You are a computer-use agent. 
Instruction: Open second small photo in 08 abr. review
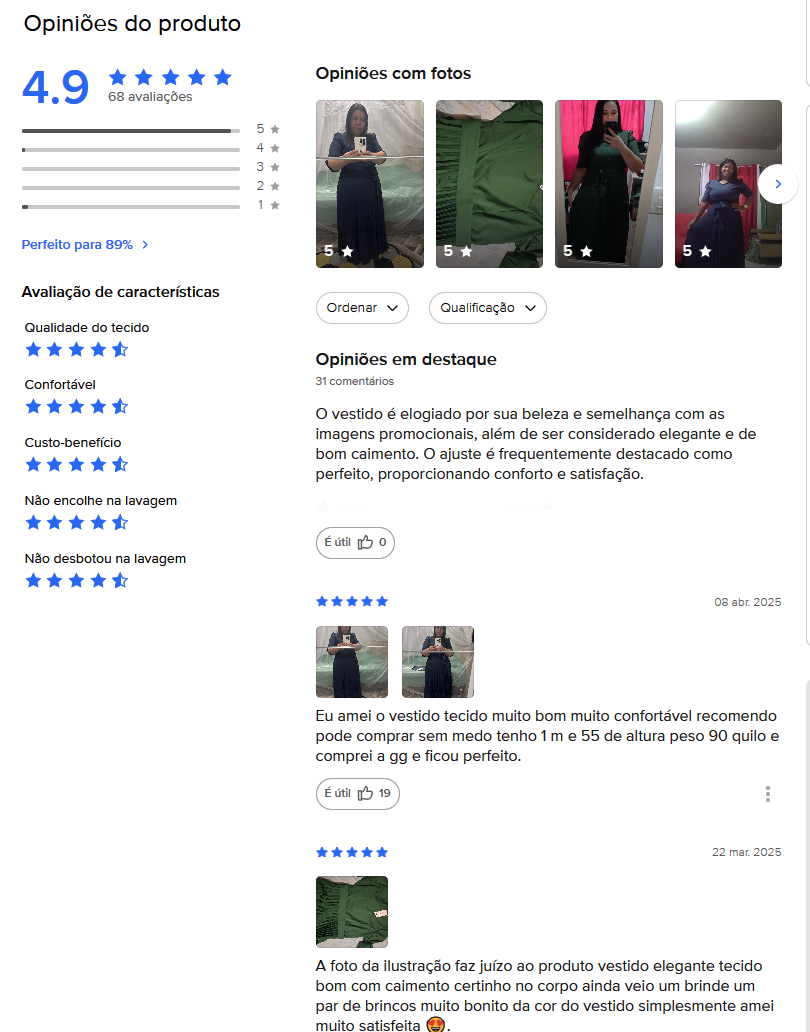(438, 661)
